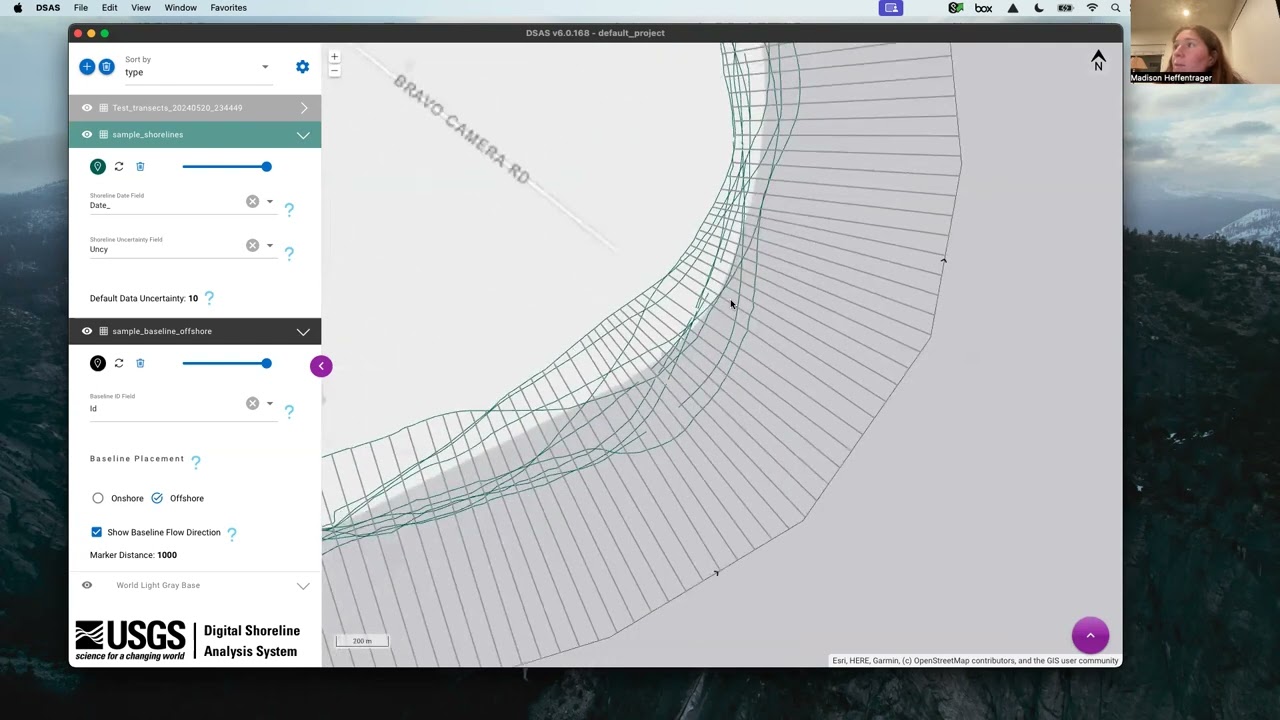Screen dimensions: 1280x720
Task: Open the File menu
Action: click(x=81, y=8)
